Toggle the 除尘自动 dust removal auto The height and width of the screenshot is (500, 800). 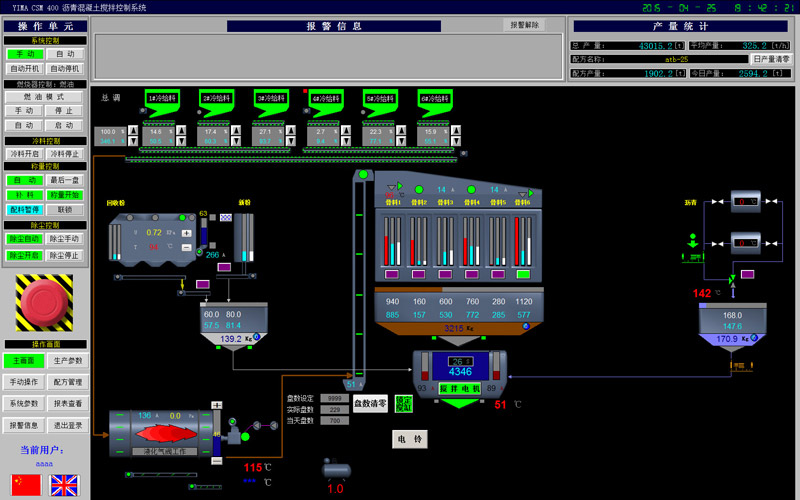coord(25,240)
